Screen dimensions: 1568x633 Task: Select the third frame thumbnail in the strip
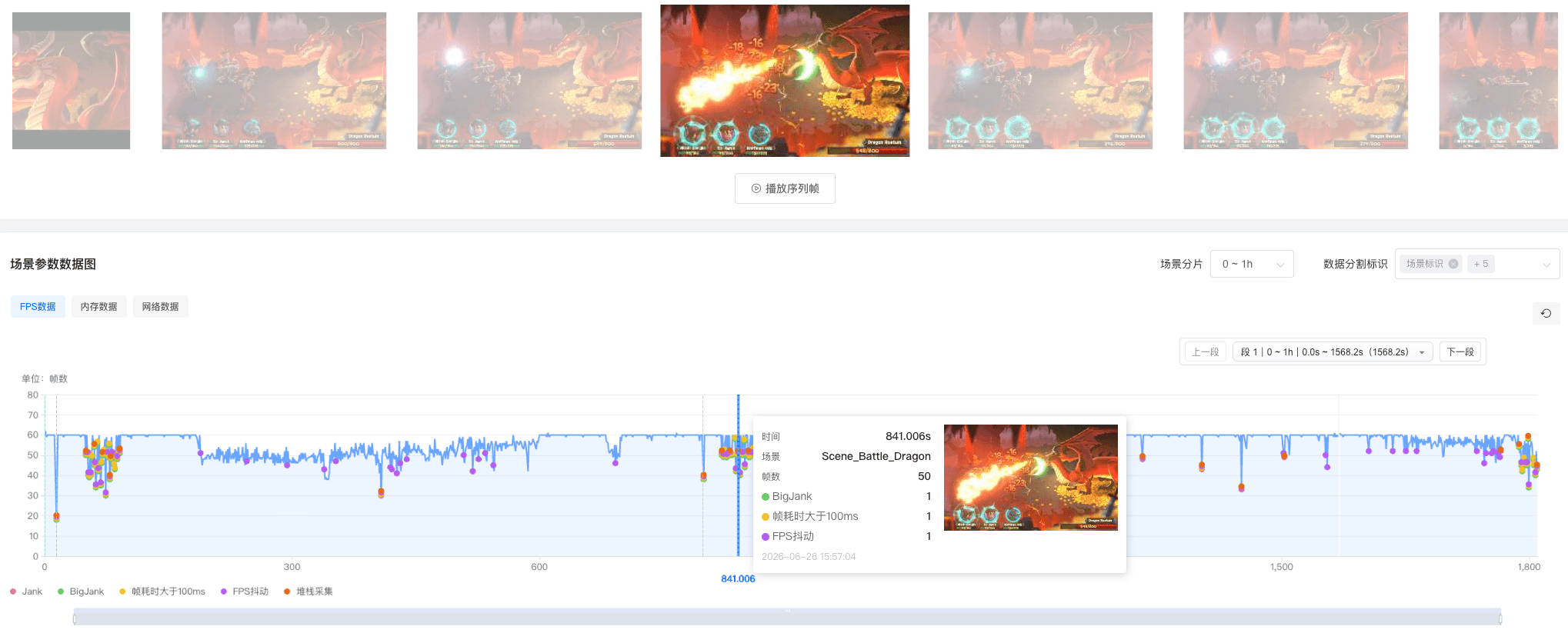point(529,81)
